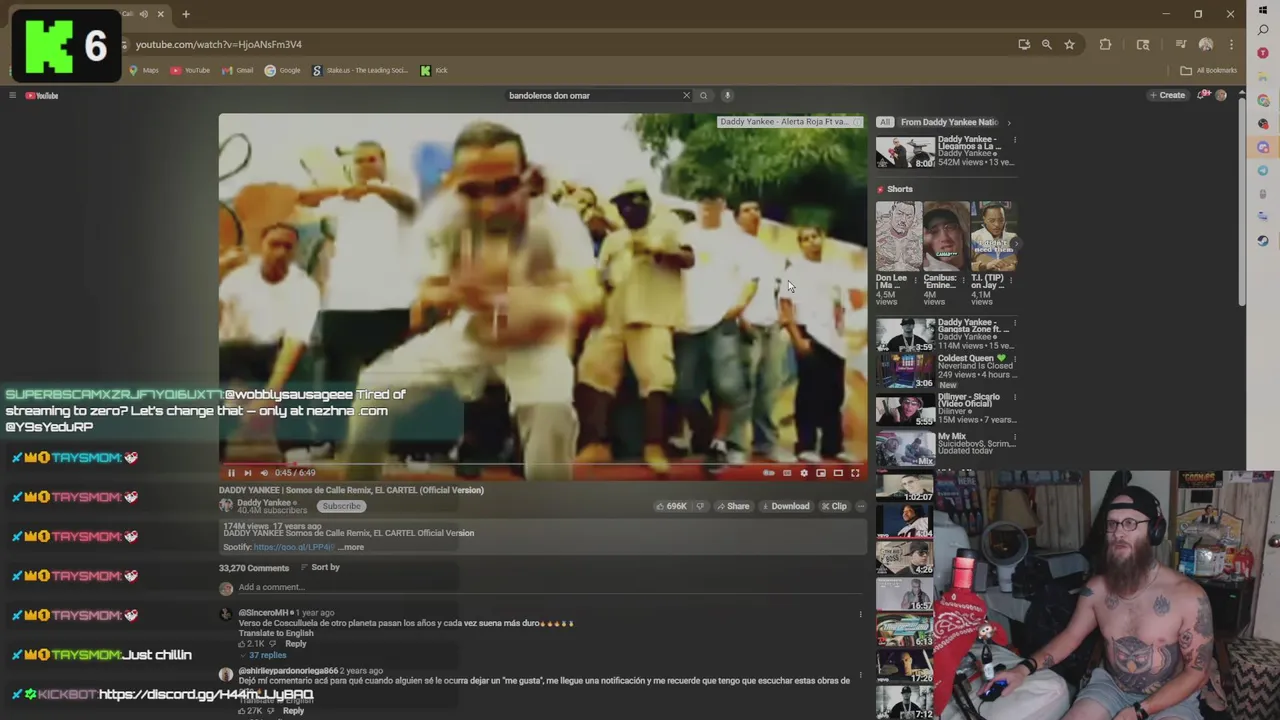
Task: Open Gmail bookmark
Action: pos(239,70)
